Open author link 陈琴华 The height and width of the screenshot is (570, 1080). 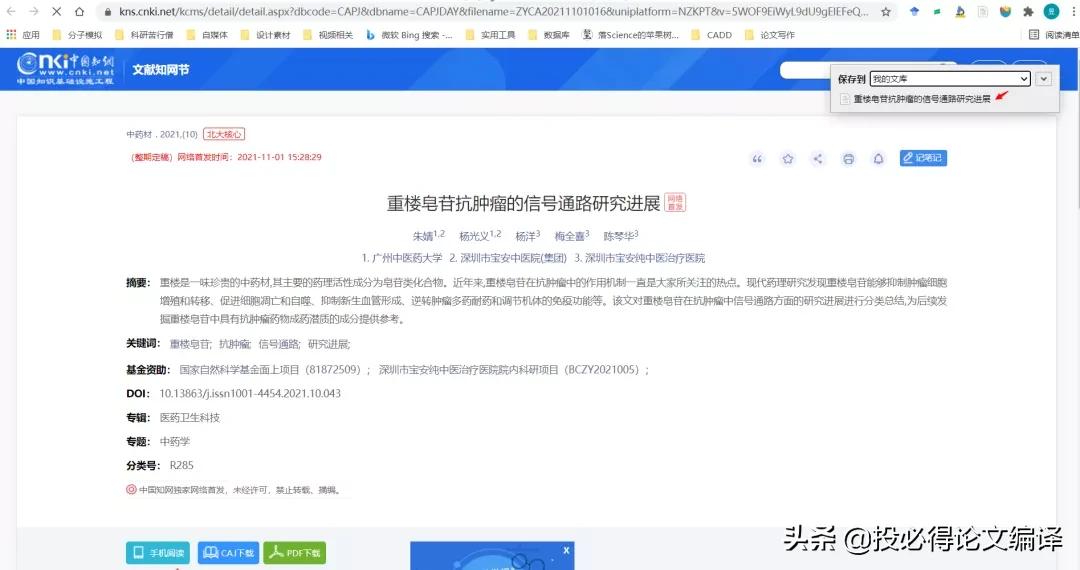(619, 236)
